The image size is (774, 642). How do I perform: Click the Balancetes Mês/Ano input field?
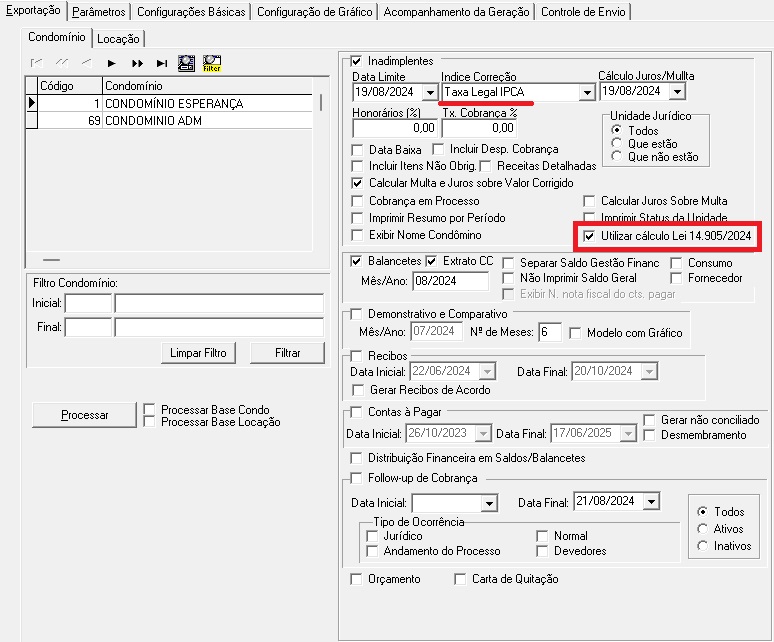pos(449,281)
